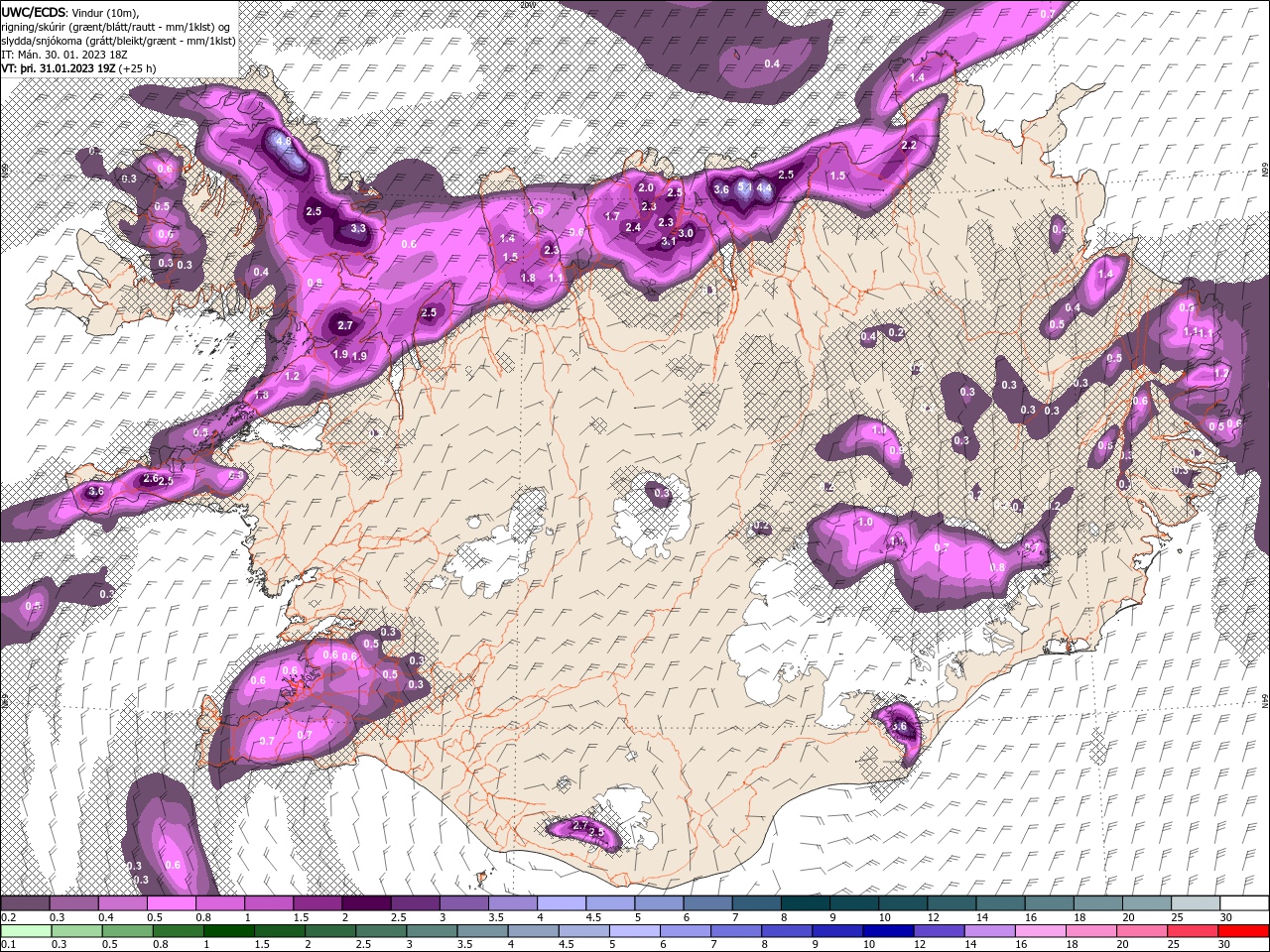The image size is (1270, 952).
Task: Select the 'rigning/skúrir' legend description line
Action: 116,26
